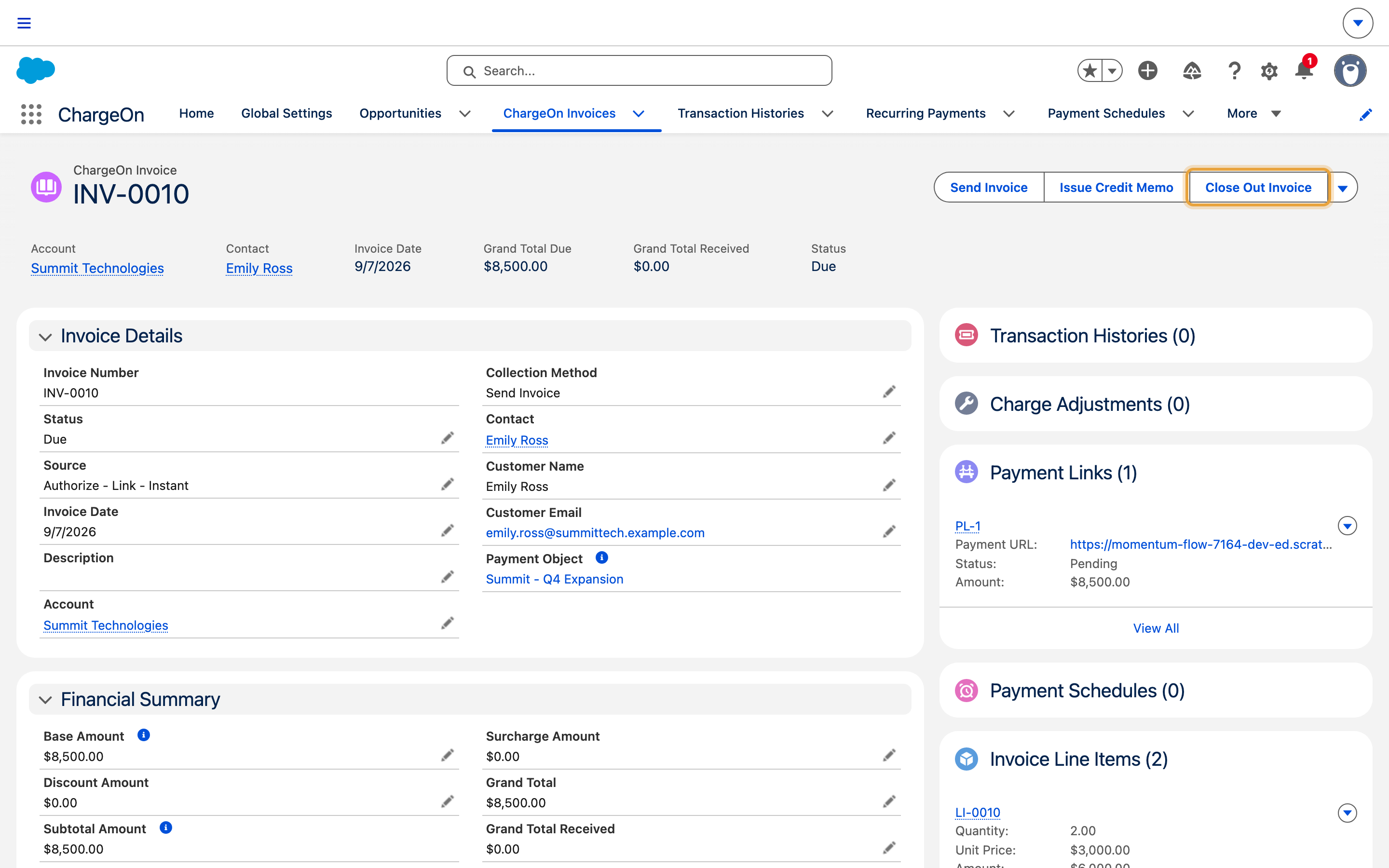Click into the global Search field
This screenshot has height=868, width=1389.
point(640,70)
